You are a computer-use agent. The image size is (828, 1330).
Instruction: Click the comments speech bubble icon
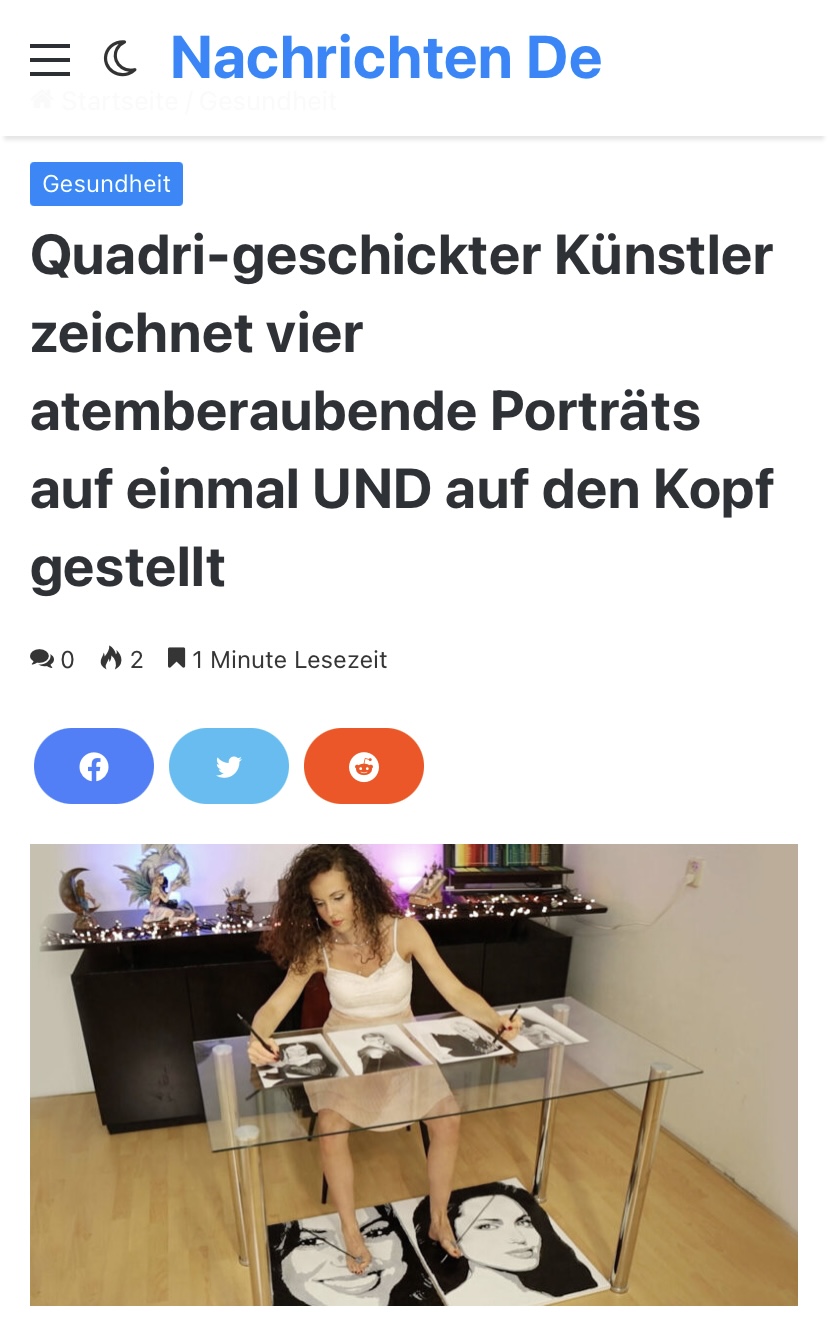pyautogui.click(x=42, y=659)
